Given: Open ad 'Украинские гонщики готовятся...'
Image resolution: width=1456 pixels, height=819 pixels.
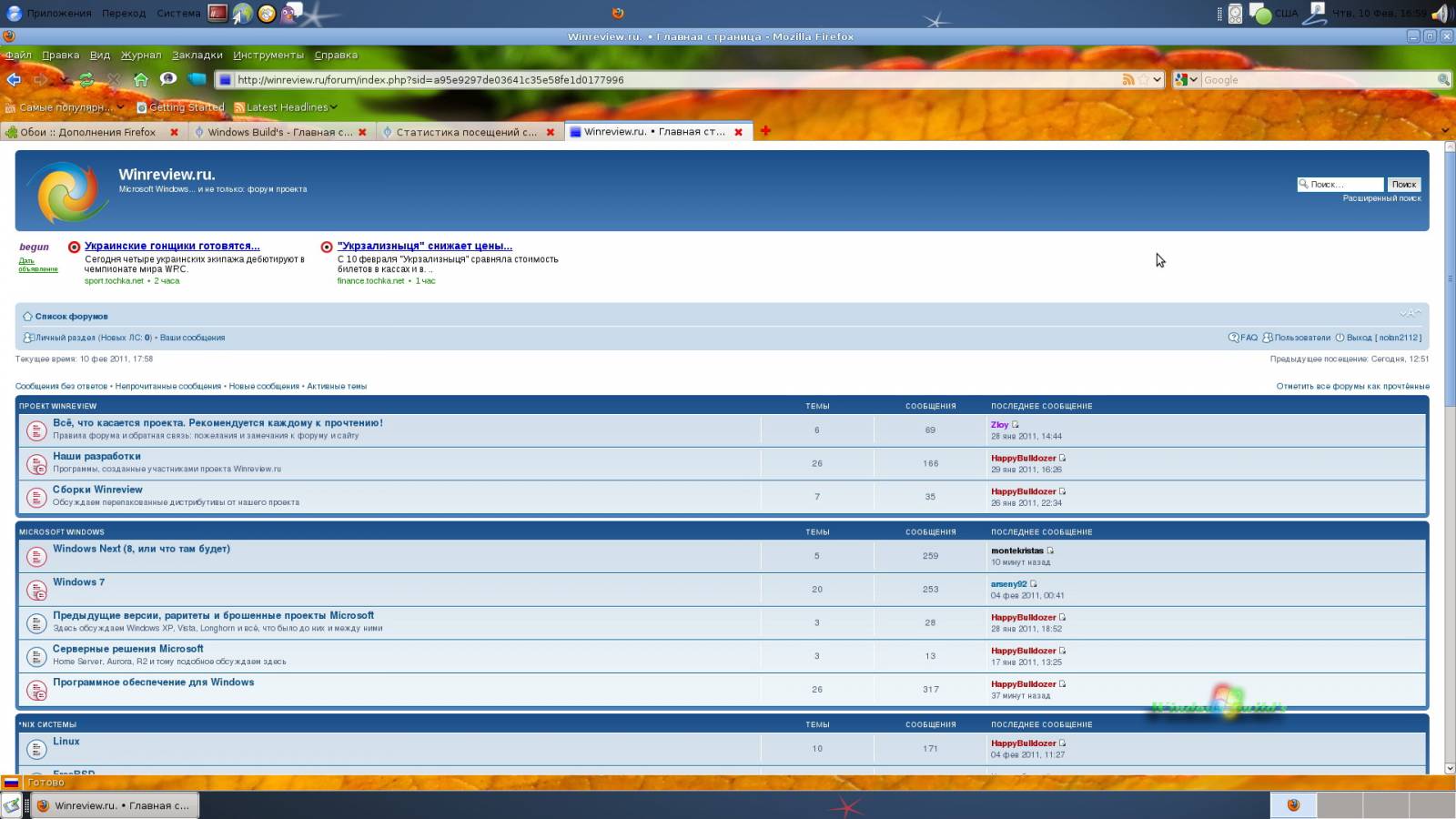Looking at the screenshot, I should pos(172,246).
